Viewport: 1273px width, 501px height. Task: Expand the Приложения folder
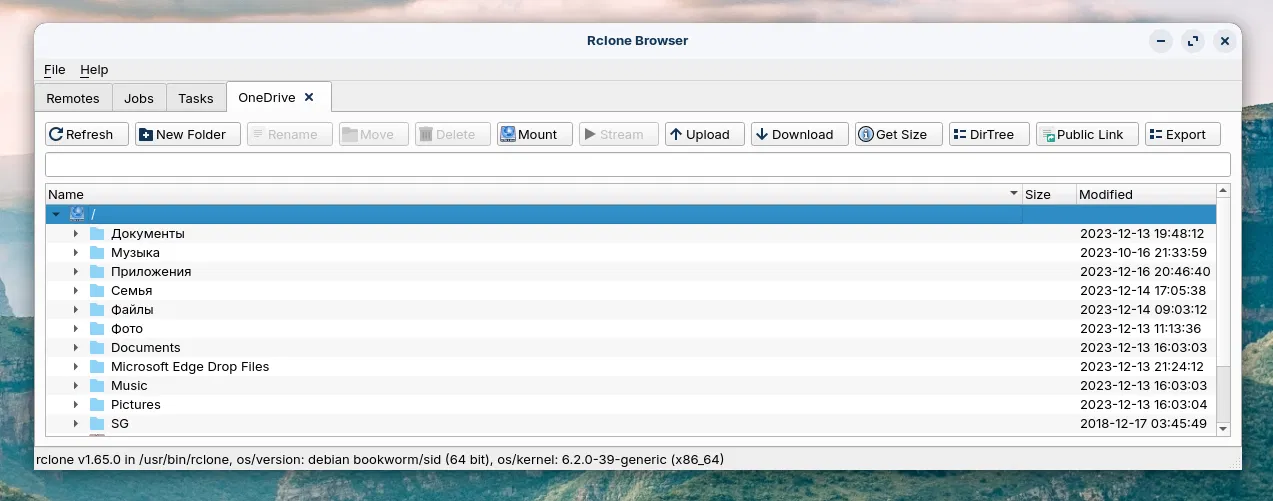(x=75, y=271)
